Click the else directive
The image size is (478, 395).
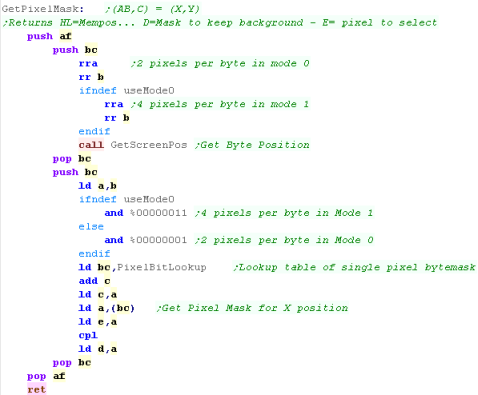91,226
